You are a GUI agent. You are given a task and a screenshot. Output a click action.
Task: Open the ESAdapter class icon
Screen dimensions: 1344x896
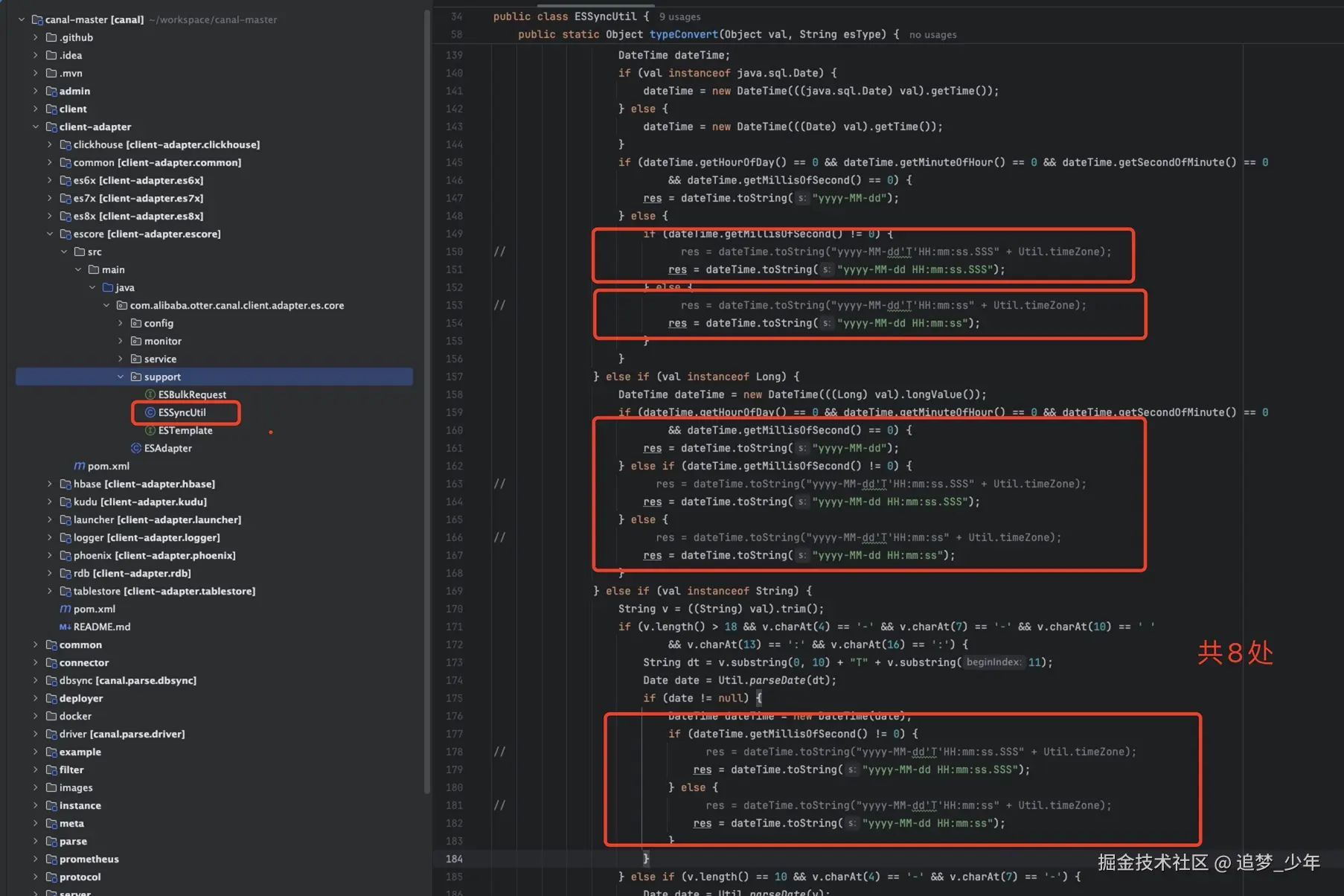tap(136, 448)
